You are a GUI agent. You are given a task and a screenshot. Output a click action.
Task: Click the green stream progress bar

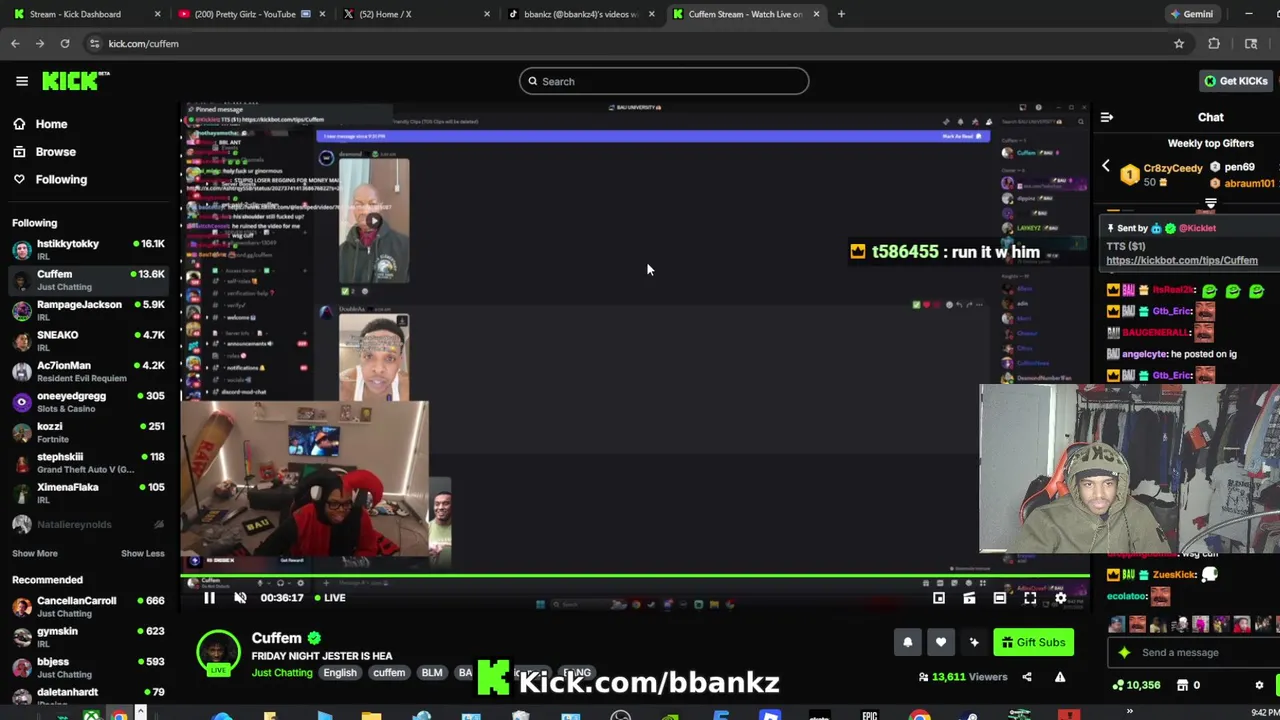coord(635,576)
